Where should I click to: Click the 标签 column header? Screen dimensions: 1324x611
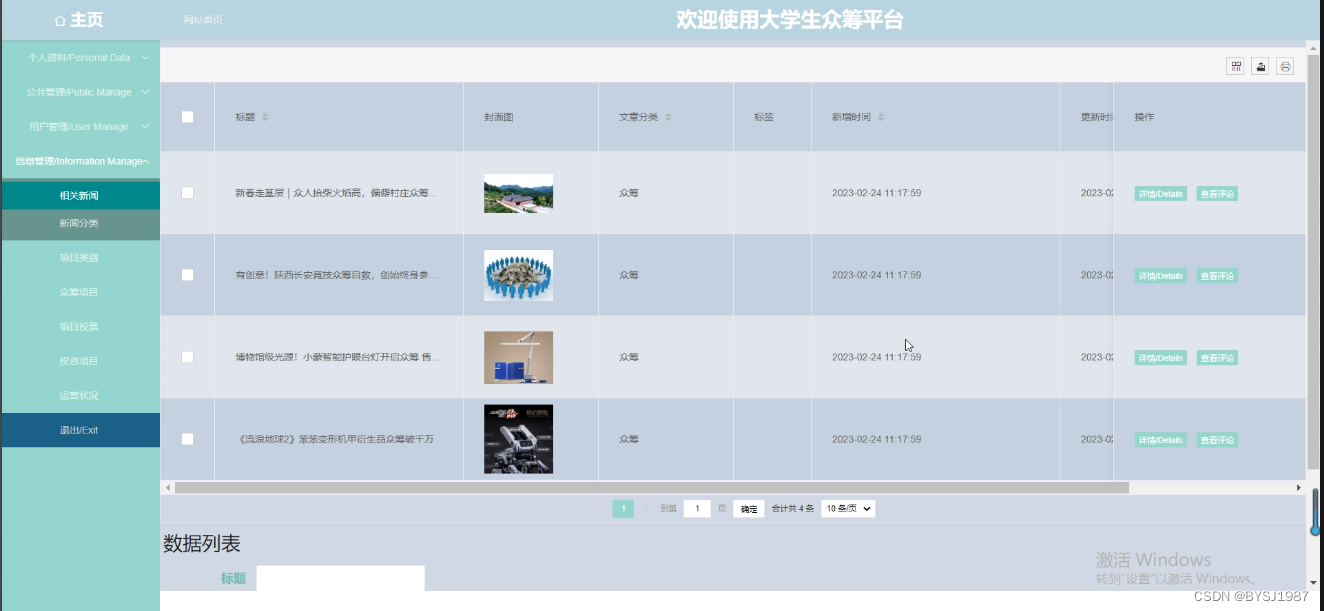click(764, 117)
